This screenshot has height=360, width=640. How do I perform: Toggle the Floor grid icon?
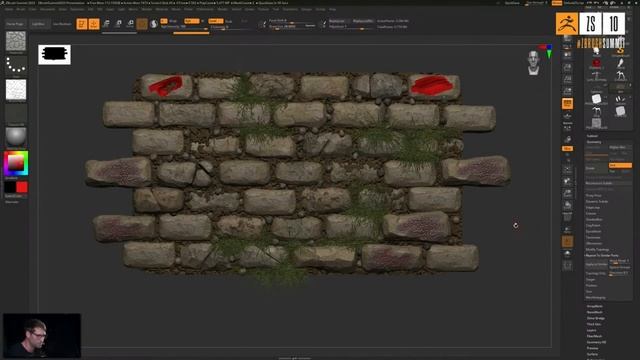[567, 116]
